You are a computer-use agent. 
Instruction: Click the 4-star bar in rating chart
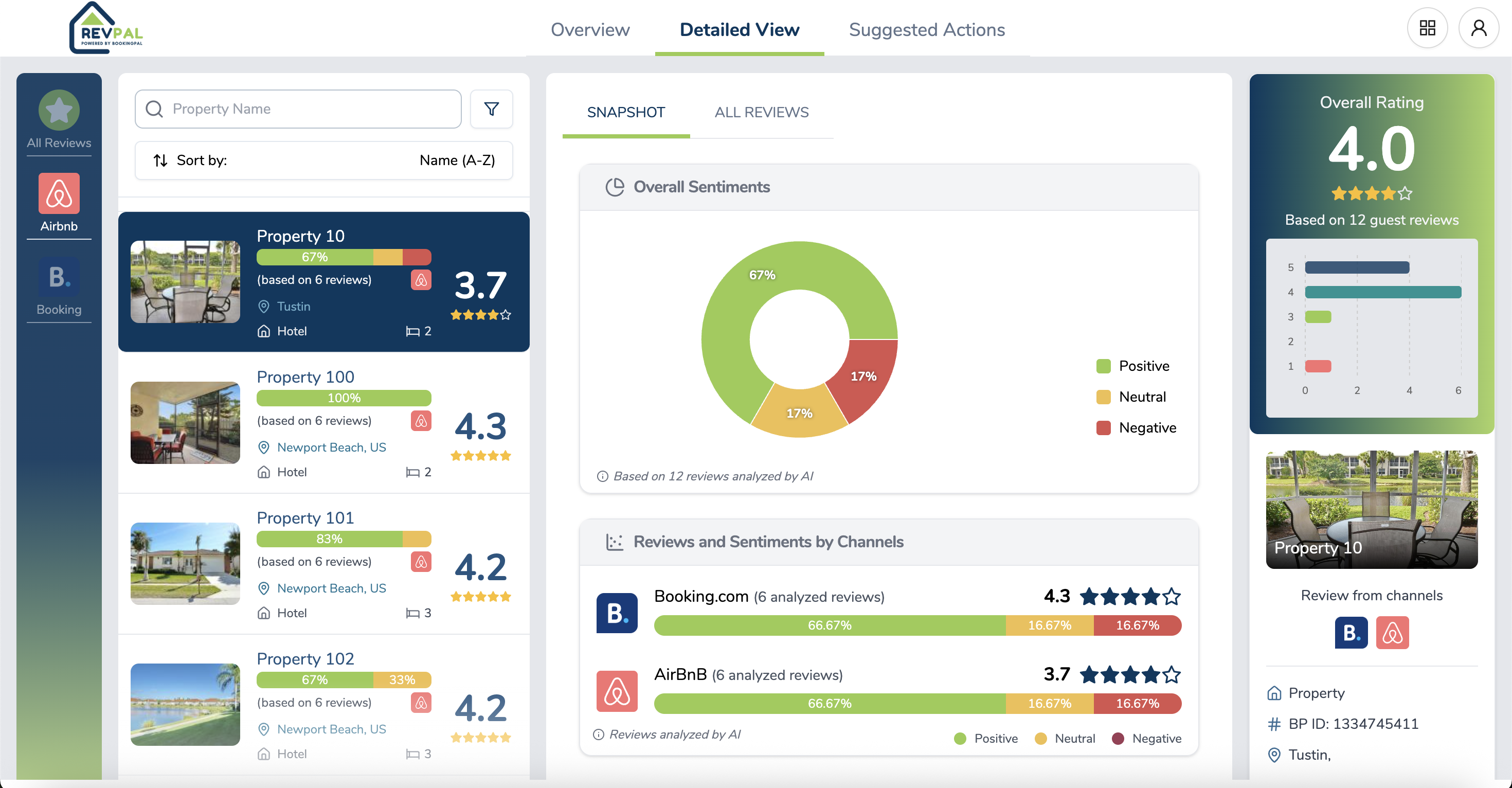point(1382,293)
